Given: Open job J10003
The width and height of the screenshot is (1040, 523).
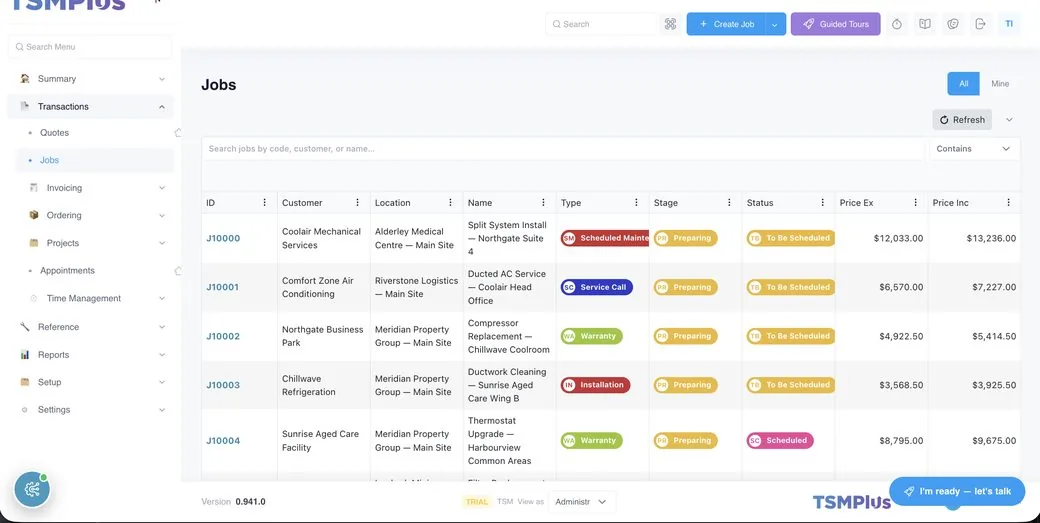Looking at the screenshot, I should pos(223,385).
